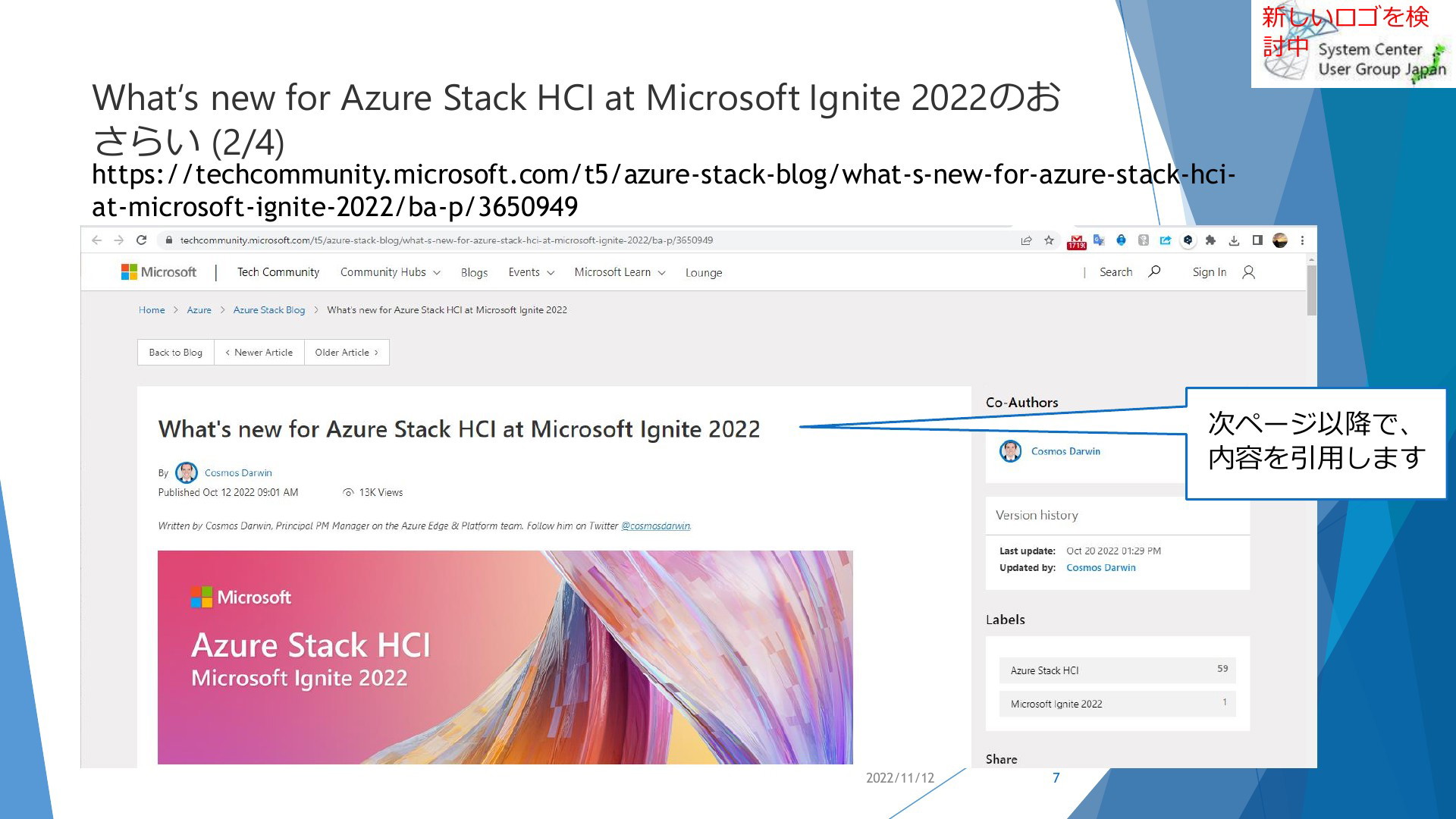Click the Azure Stack Blog breadcrumb

(268, 310)
